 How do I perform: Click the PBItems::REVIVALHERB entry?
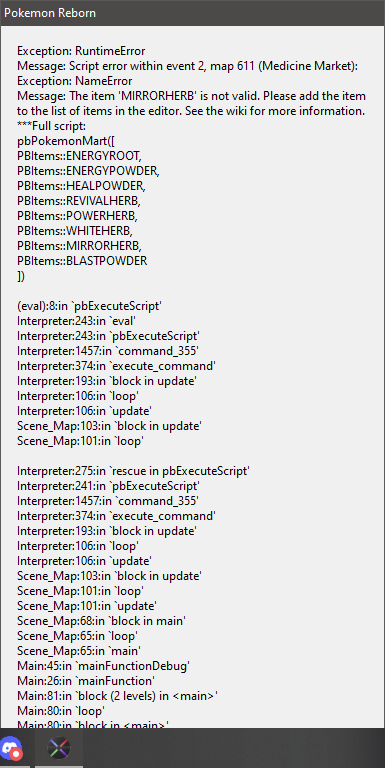click(x=82, y=201)
